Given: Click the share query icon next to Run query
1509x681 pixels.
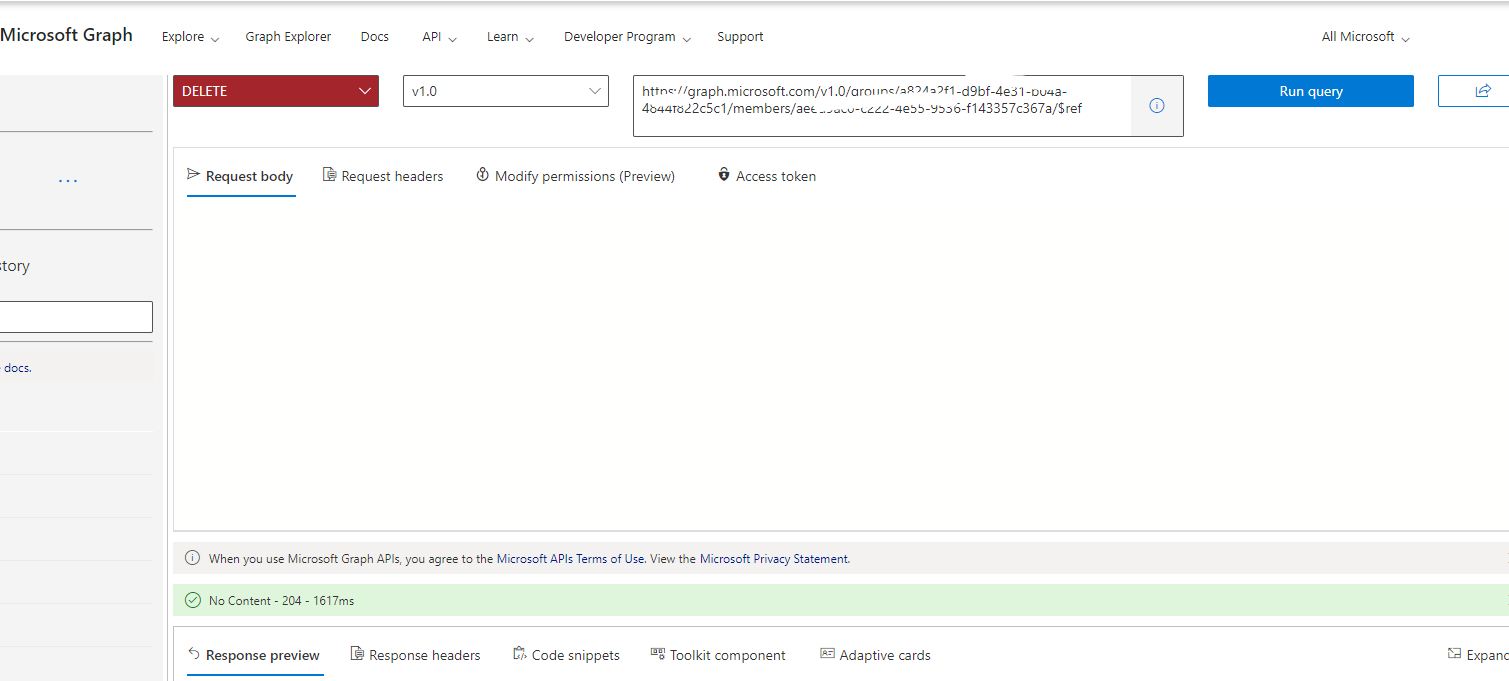Looking at the screenshot, I should click(x=1483, y=90).
